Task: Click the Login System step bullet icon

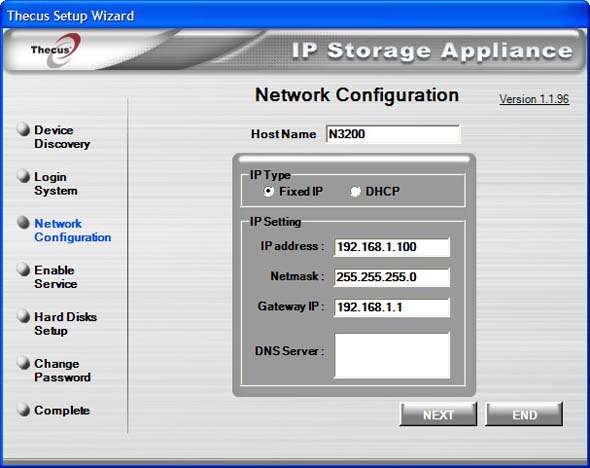Action: pyautogui.click(x=24, y=176)
